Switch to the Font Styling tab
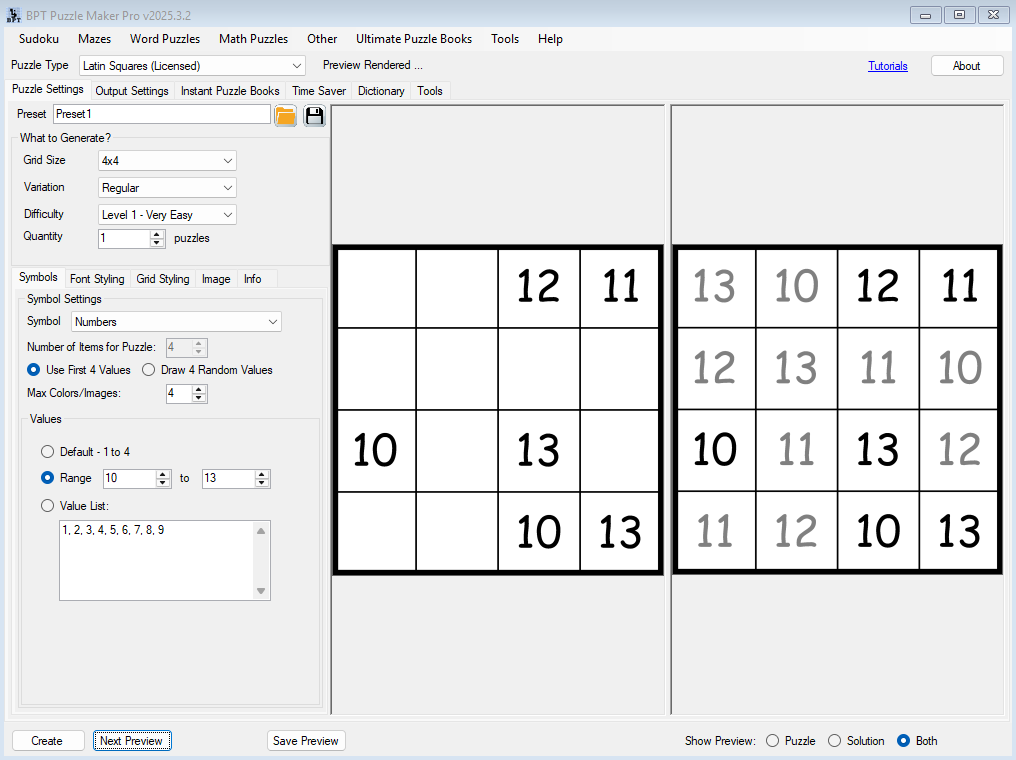1016x760 pixels. [x=97, y=279]
